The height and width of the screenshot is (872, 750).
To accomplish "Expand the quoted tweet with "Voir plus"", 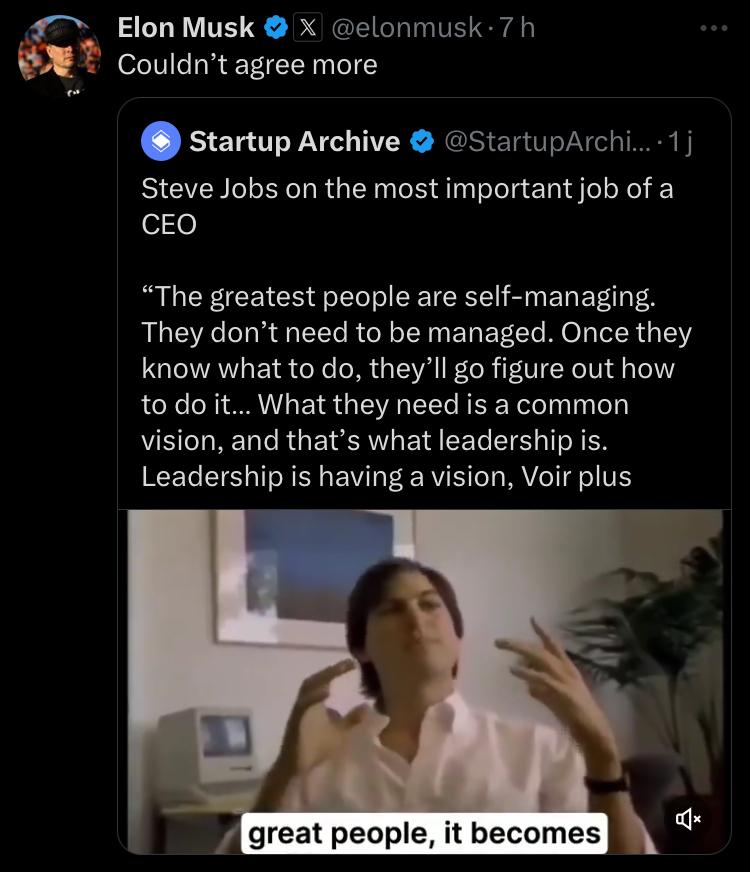I will tap(590, 476).
